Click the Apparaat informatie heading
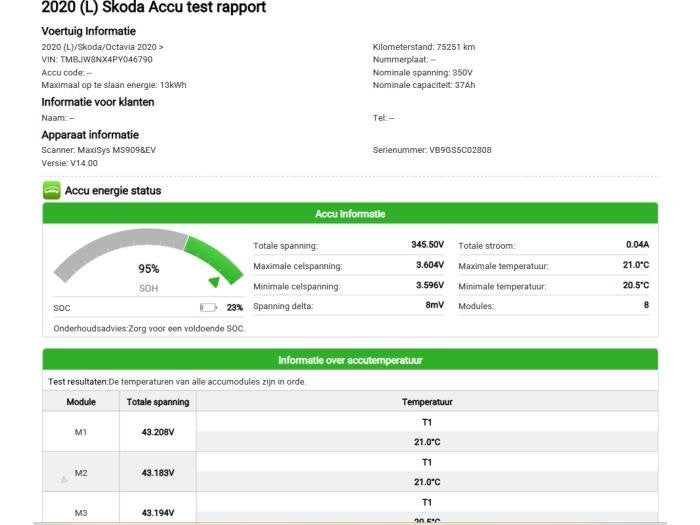 (x=90, y=134)
